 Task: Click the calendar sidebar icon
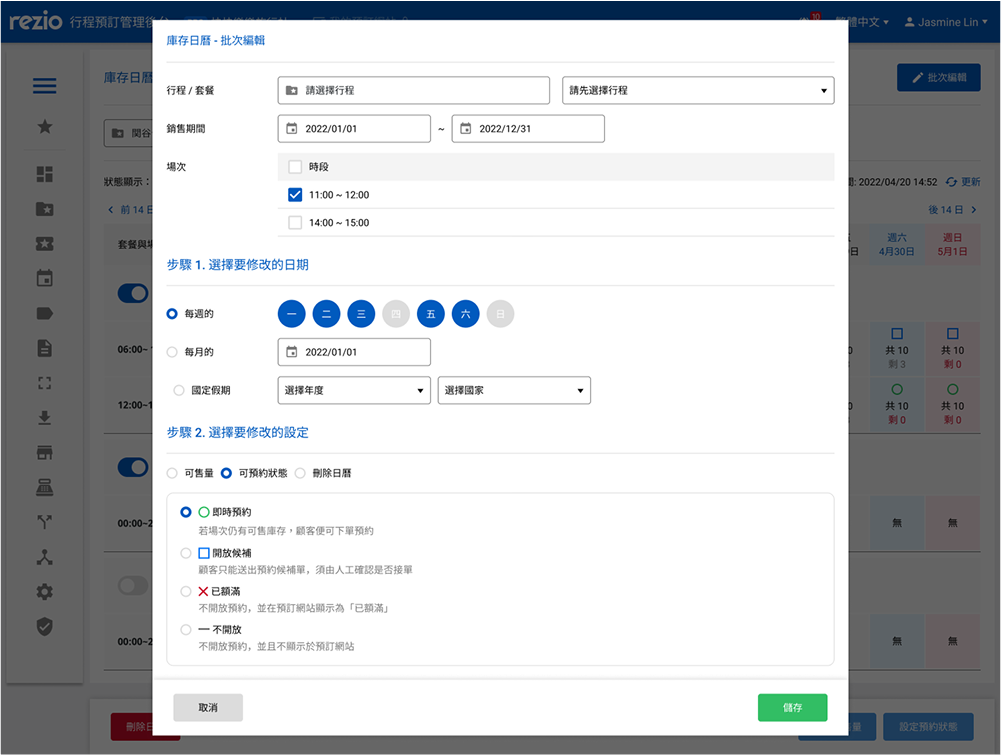[x=45, y=278]
